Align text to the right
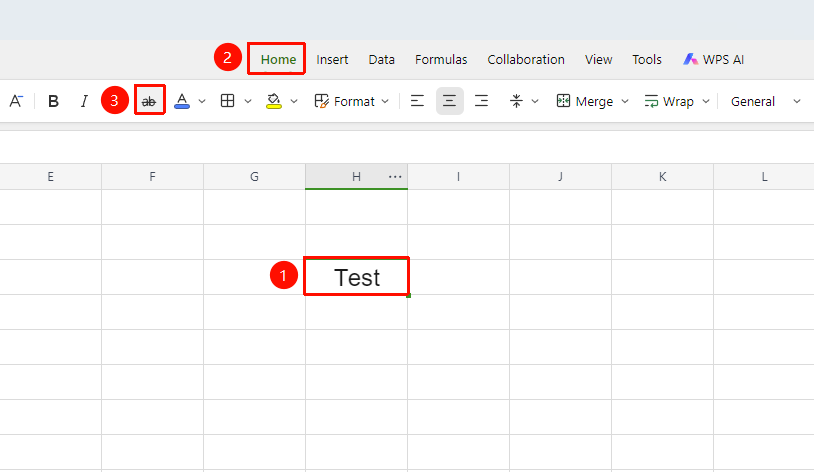This screenshot has height=472, width=814. [x=481, y=101]
